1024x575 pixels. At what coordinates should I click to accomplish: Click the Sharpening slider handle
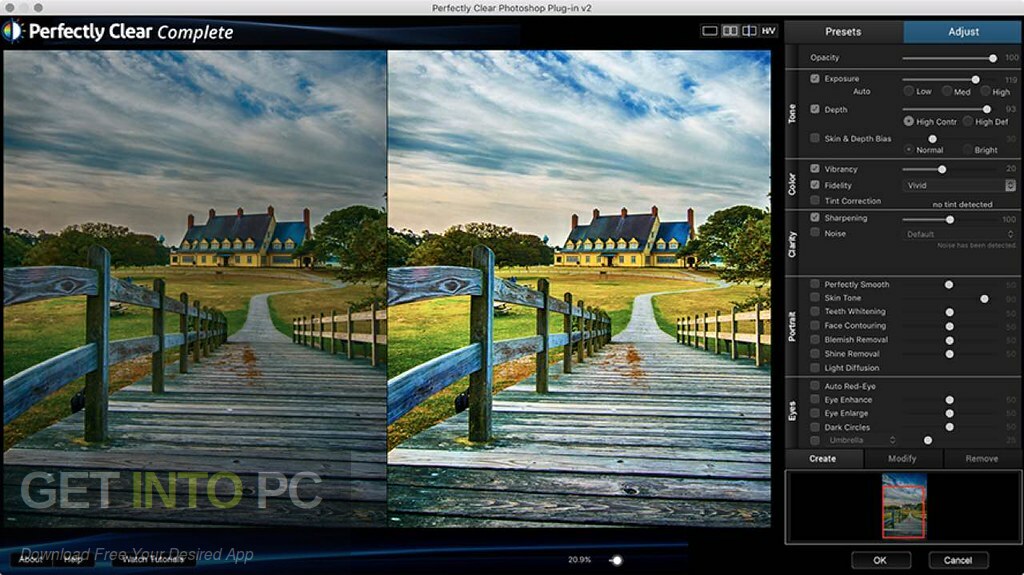click(x=950, y=220)
